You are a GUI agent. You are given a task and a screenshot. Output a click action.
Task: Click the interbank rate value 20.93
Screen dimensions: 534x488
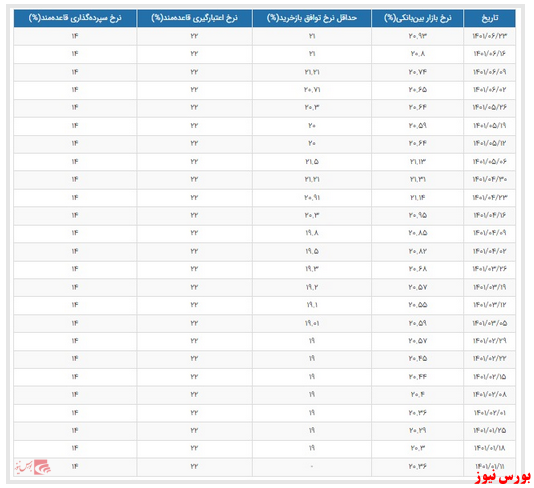(418, 36)
